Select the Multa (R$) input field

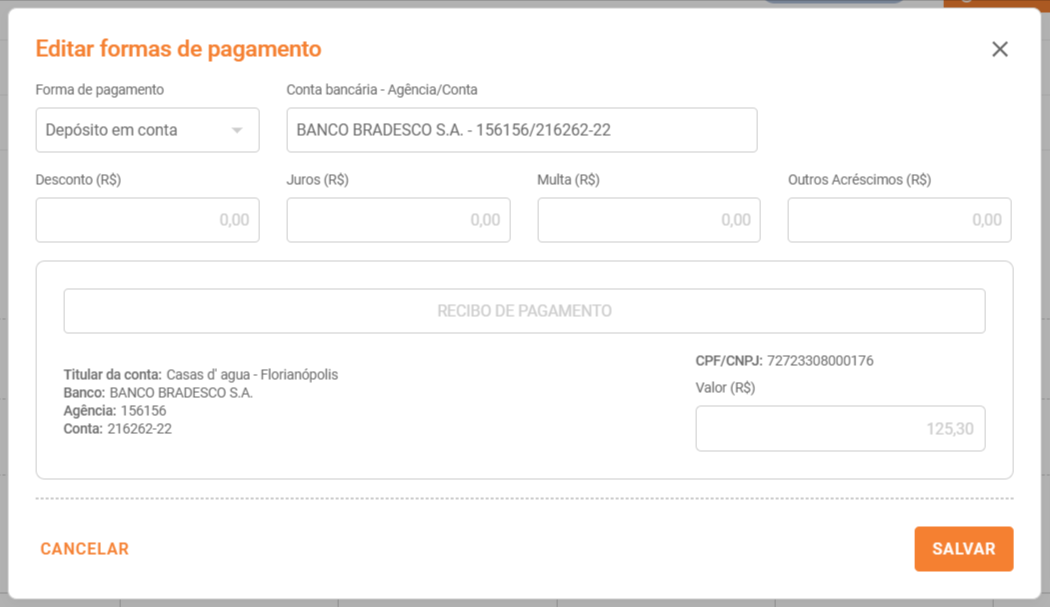point(648,220)
